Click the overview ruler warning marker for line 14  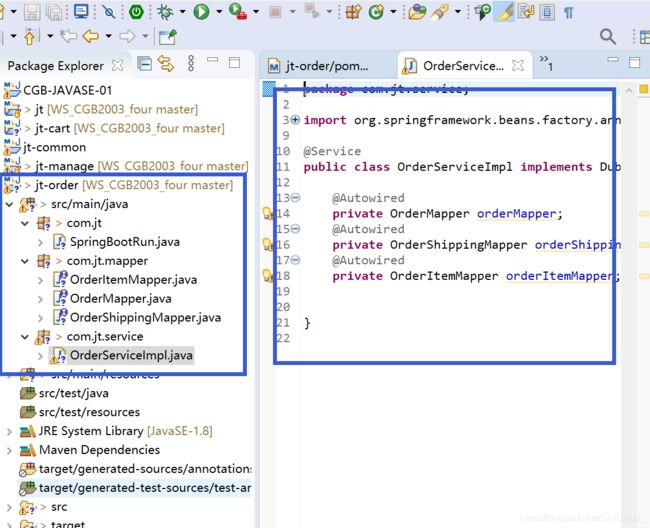click(x=644, y=214)
